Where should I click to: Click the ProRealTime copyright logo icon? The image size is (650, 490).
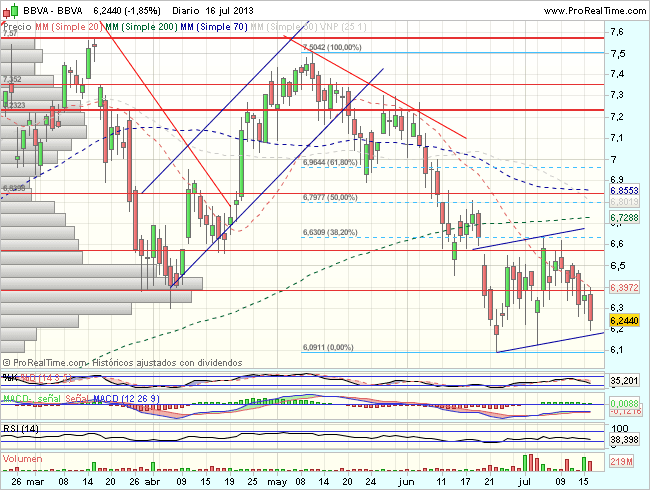click(x=7, y=362)
